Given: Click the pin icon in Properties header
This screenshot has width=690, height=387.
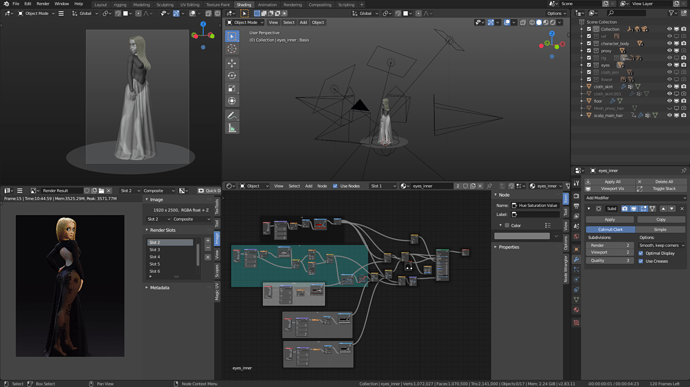Looking at the screenshot, I should 683,170.
